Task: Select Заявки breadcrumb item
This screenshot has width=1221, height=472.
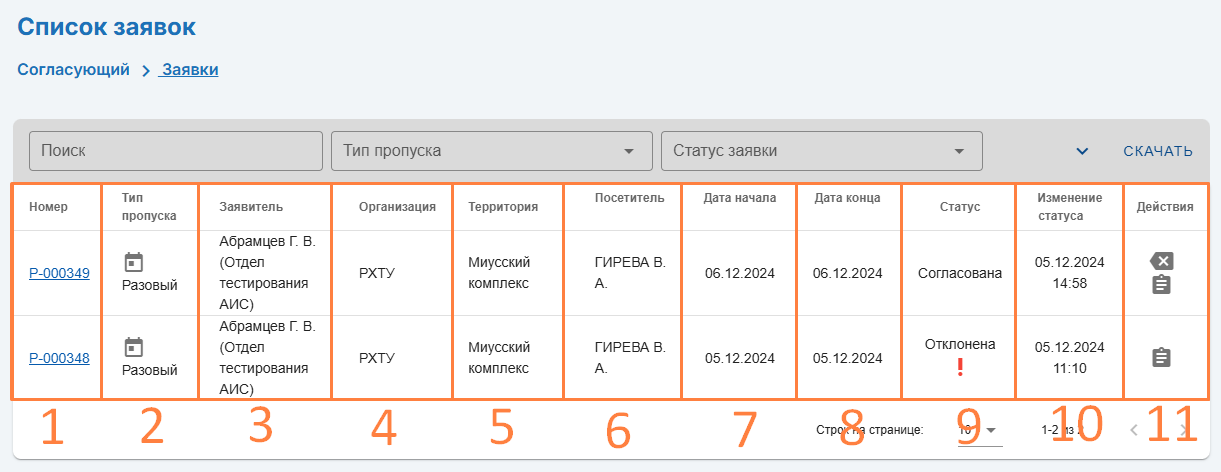Action: 190,70
